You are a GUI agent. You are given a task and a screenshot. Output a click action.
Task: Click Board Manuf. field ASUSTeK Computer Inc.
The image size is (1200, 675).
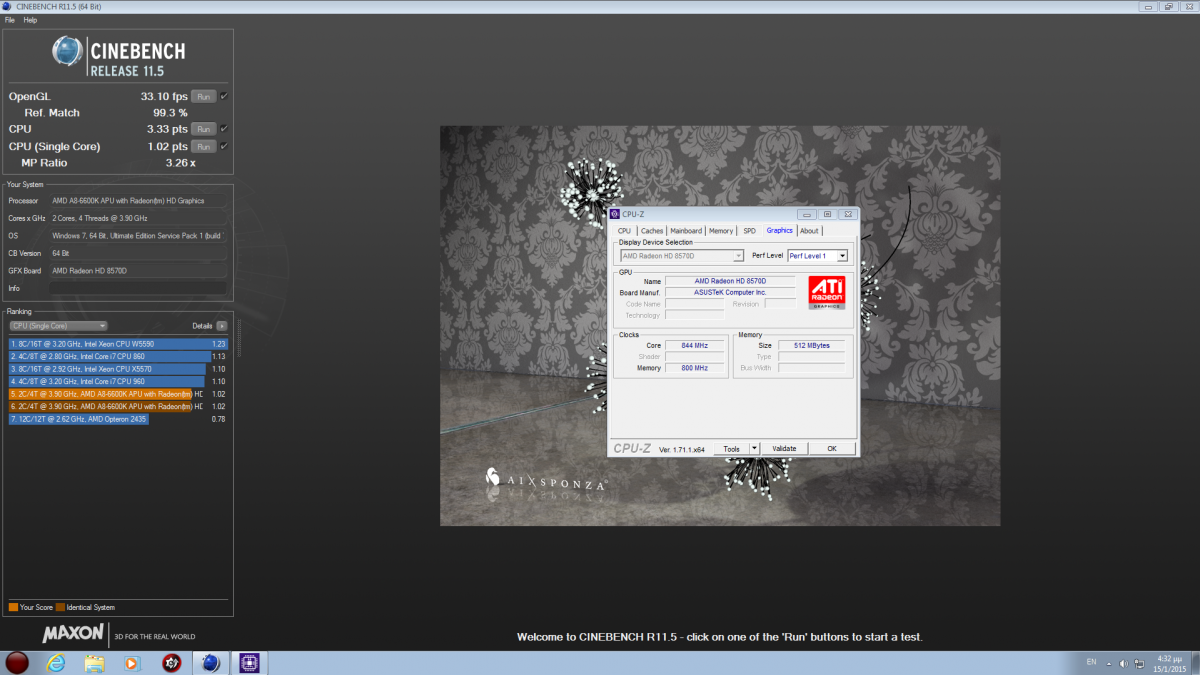[732, 292]
